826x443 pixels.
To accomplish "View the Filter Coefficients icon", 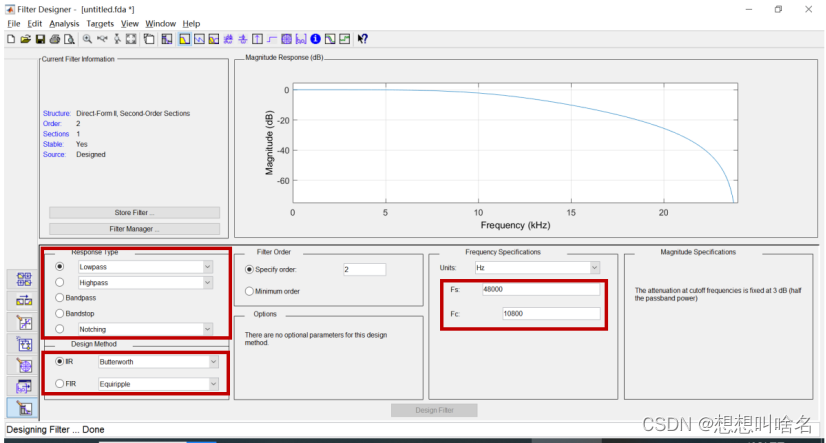I will click(x=301, y=39).
